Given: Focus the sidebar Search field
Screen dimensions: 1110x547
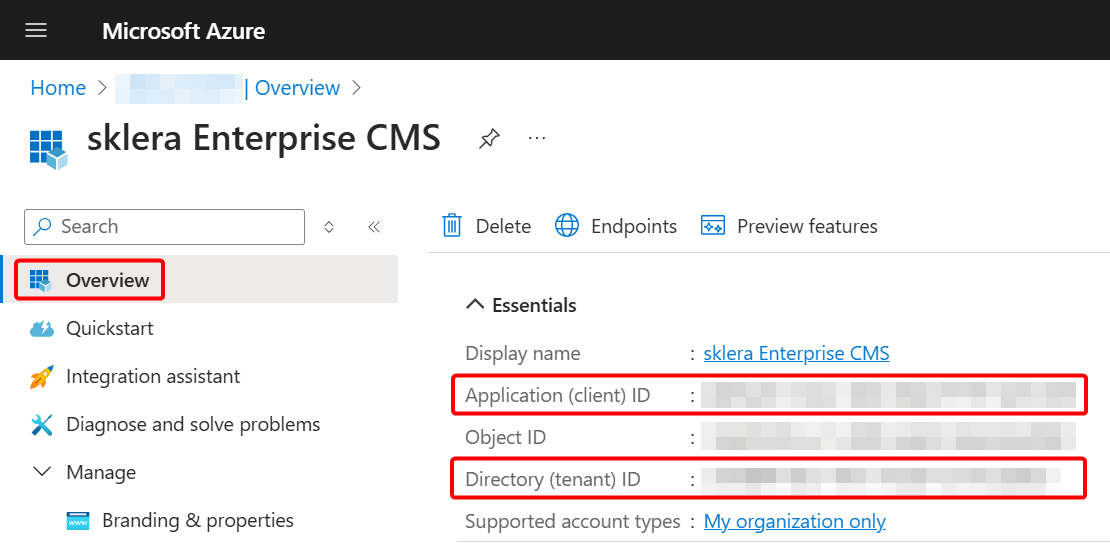Looking at the screenshot, I should click(164, 226).
